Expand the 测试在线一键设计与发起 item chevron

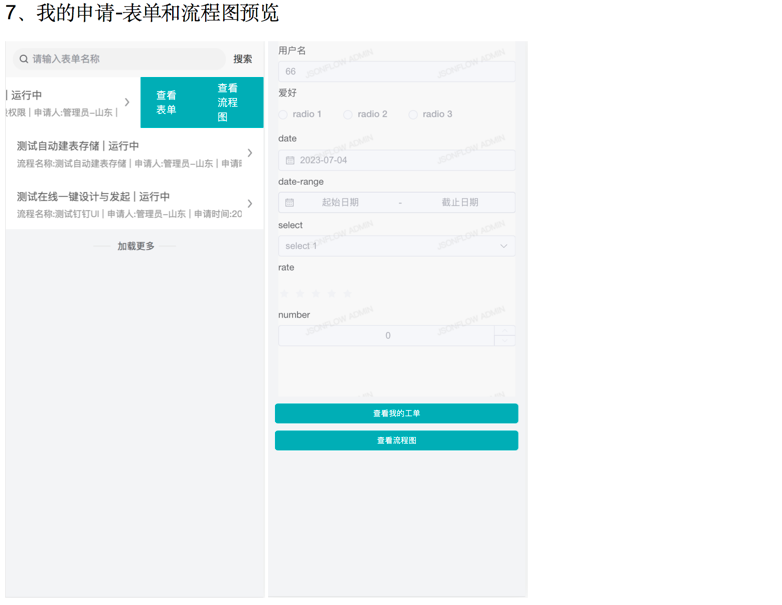point(250,204)
